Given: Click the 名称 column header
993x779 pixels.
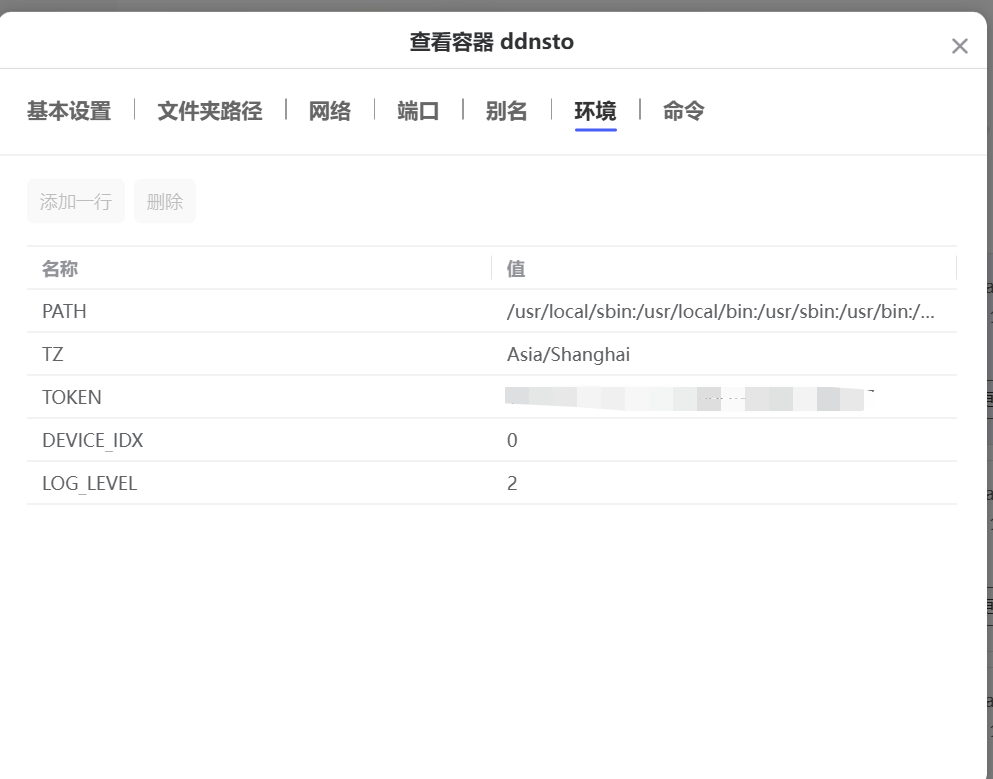Looking at the screenshot, I should (60, 268).
